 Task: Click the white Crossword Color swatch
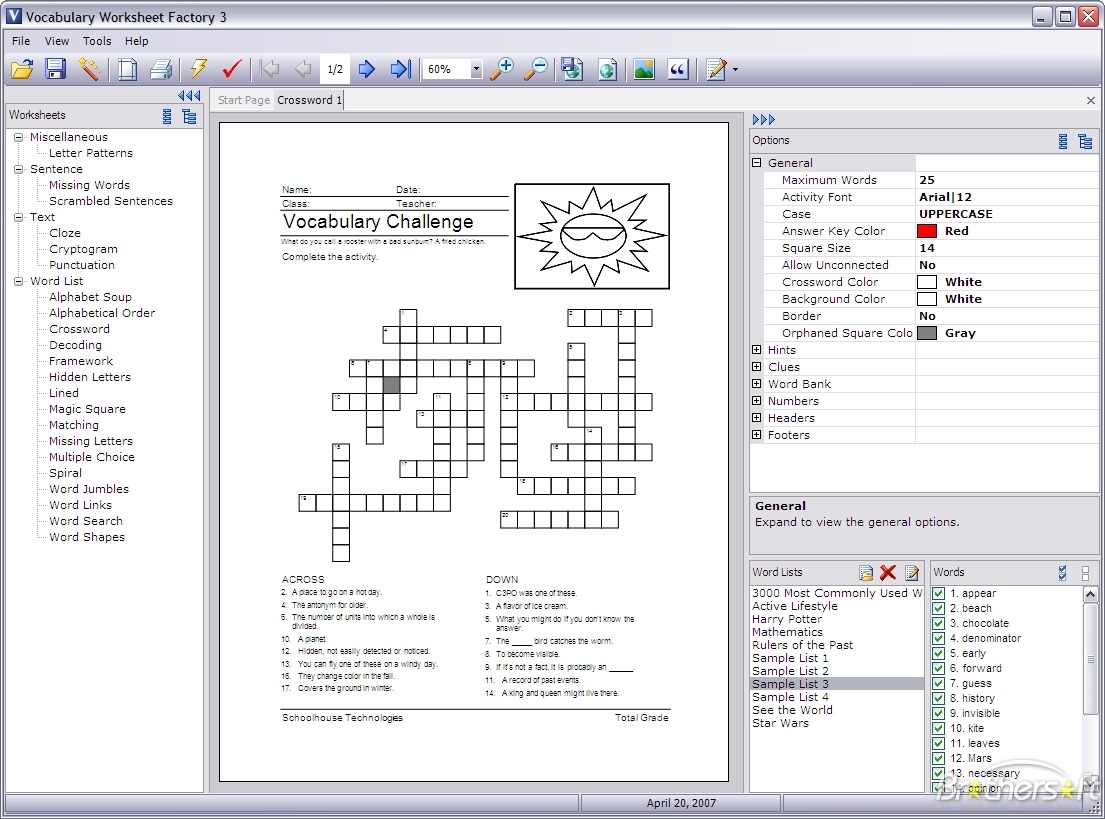(927, 282)
